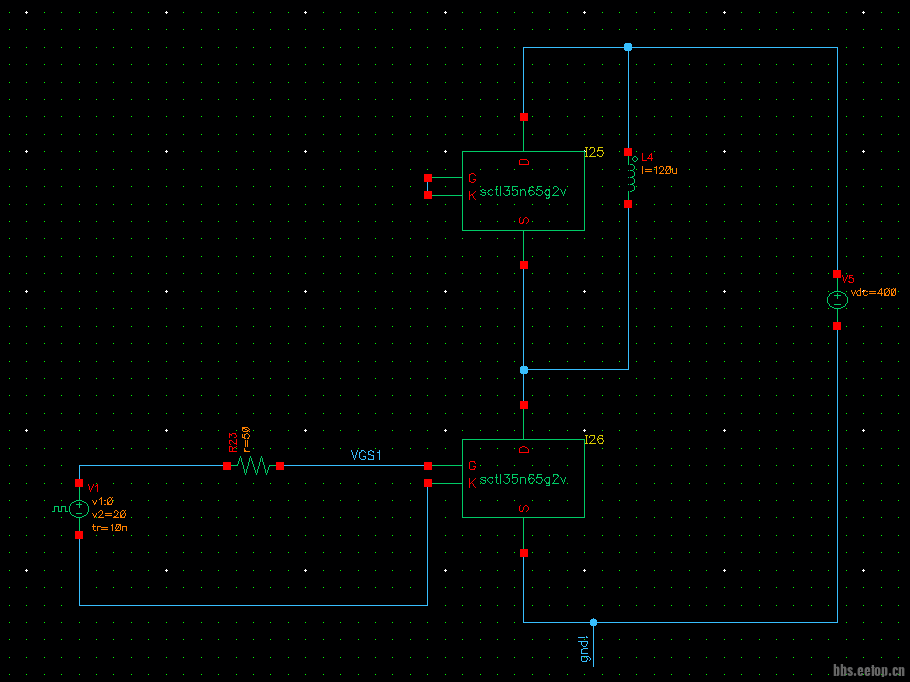The width and height of the screenshot is (910, 682).
Task: Click the K pin letter inside I25
Action: coord(472,196)
